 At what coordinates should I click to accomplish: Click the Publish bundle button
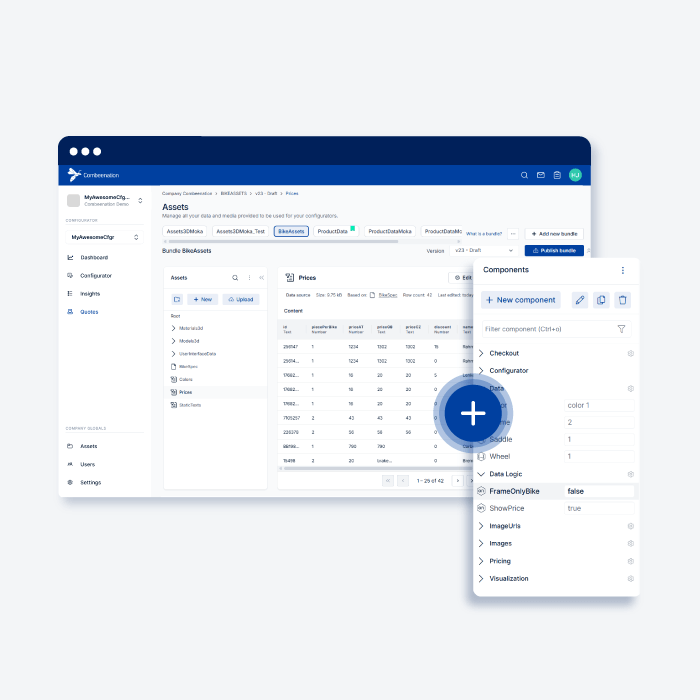553,251
